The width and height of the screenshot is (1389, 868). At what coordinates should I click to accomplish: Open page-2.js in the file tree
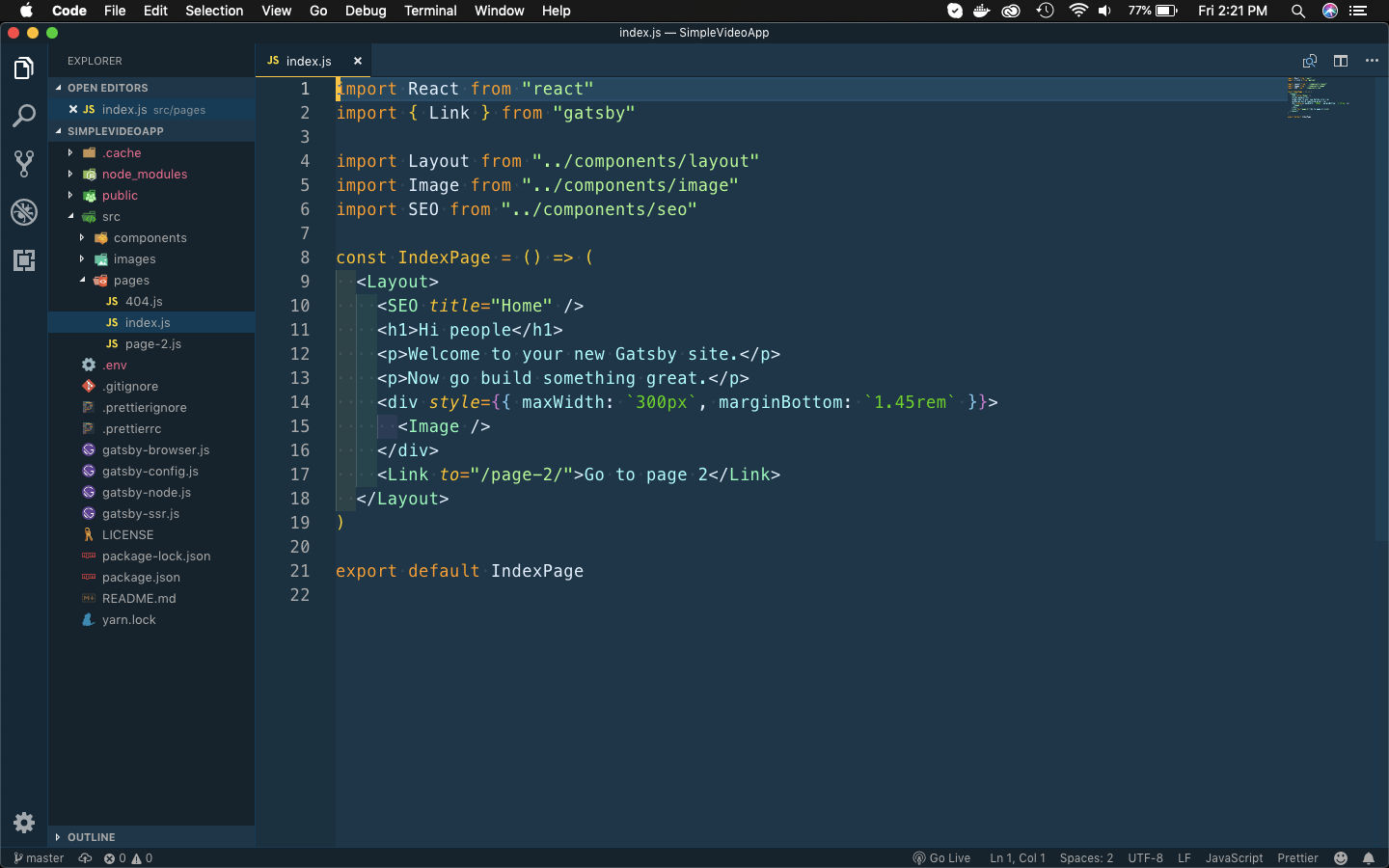click(152, 344)
